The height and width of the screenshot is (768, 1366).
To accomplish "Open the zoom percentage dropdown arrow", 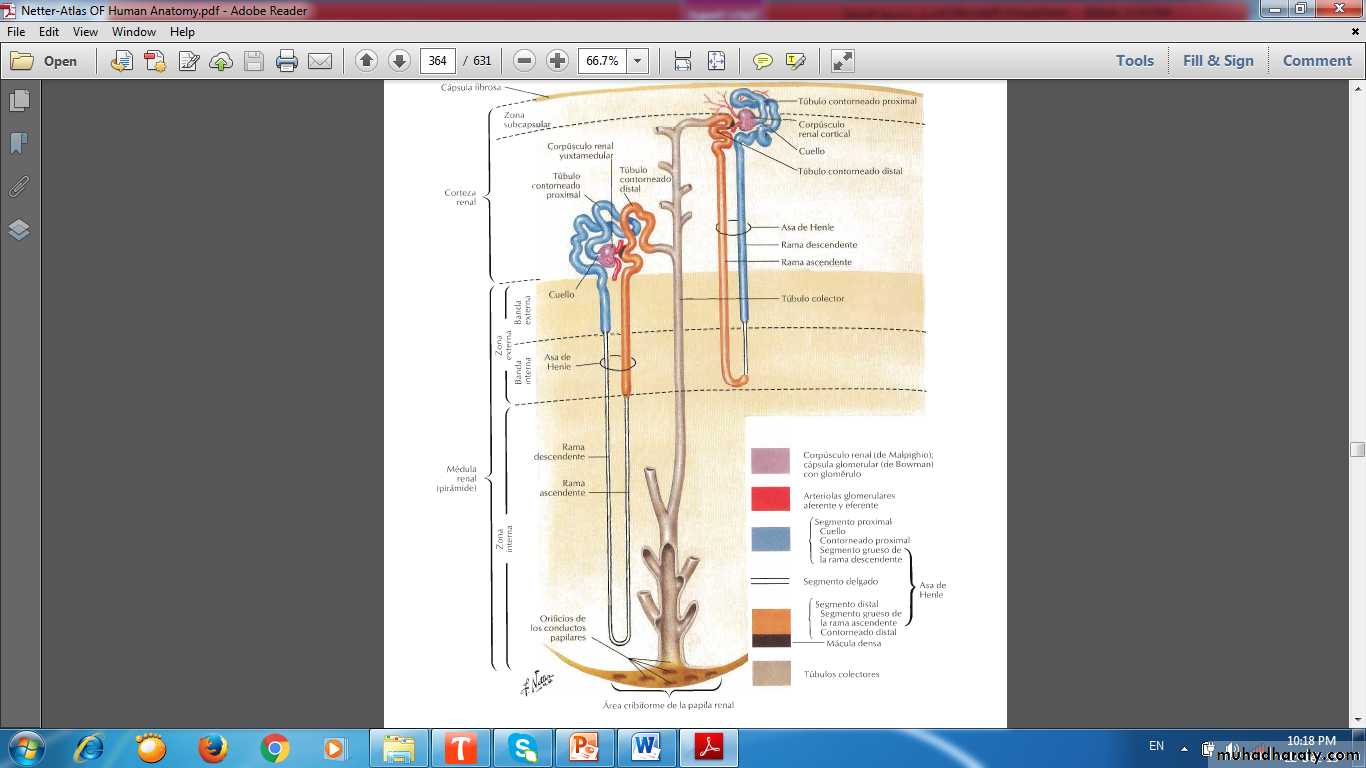I will (637, 61).
